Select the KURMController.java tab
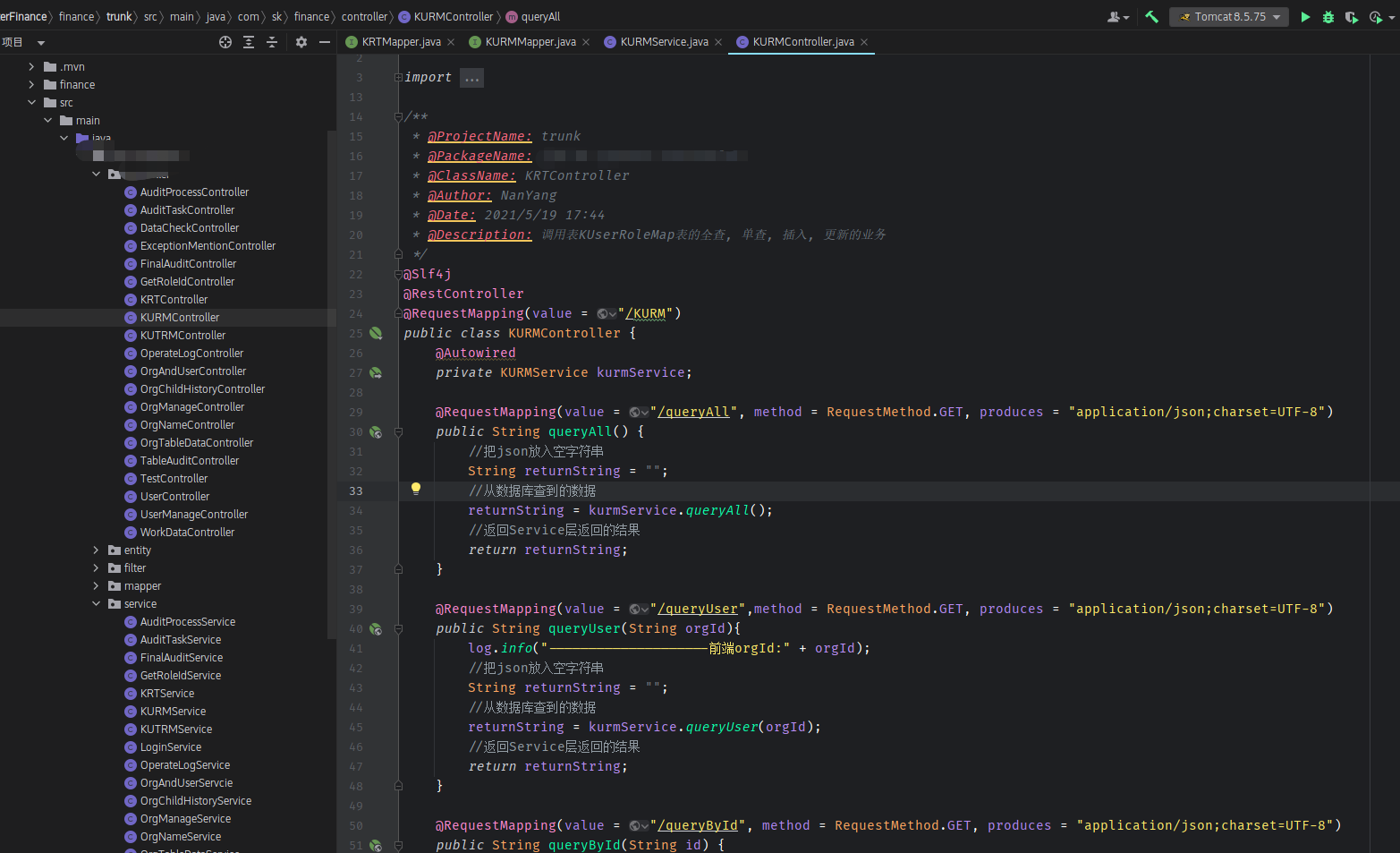The image size is (1400, 853). tap(802, 42)
